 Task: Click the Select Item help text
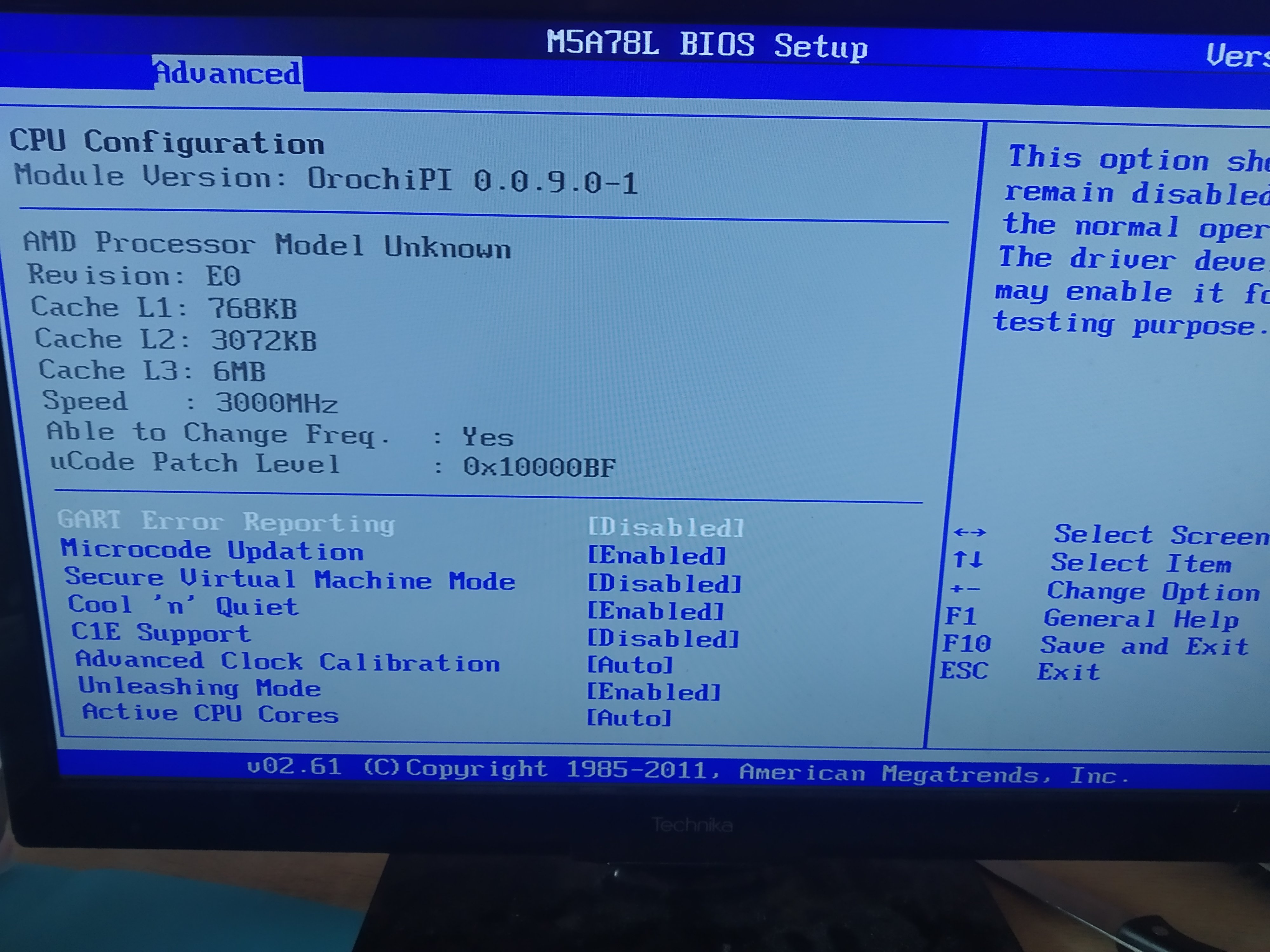point(1141,562)
